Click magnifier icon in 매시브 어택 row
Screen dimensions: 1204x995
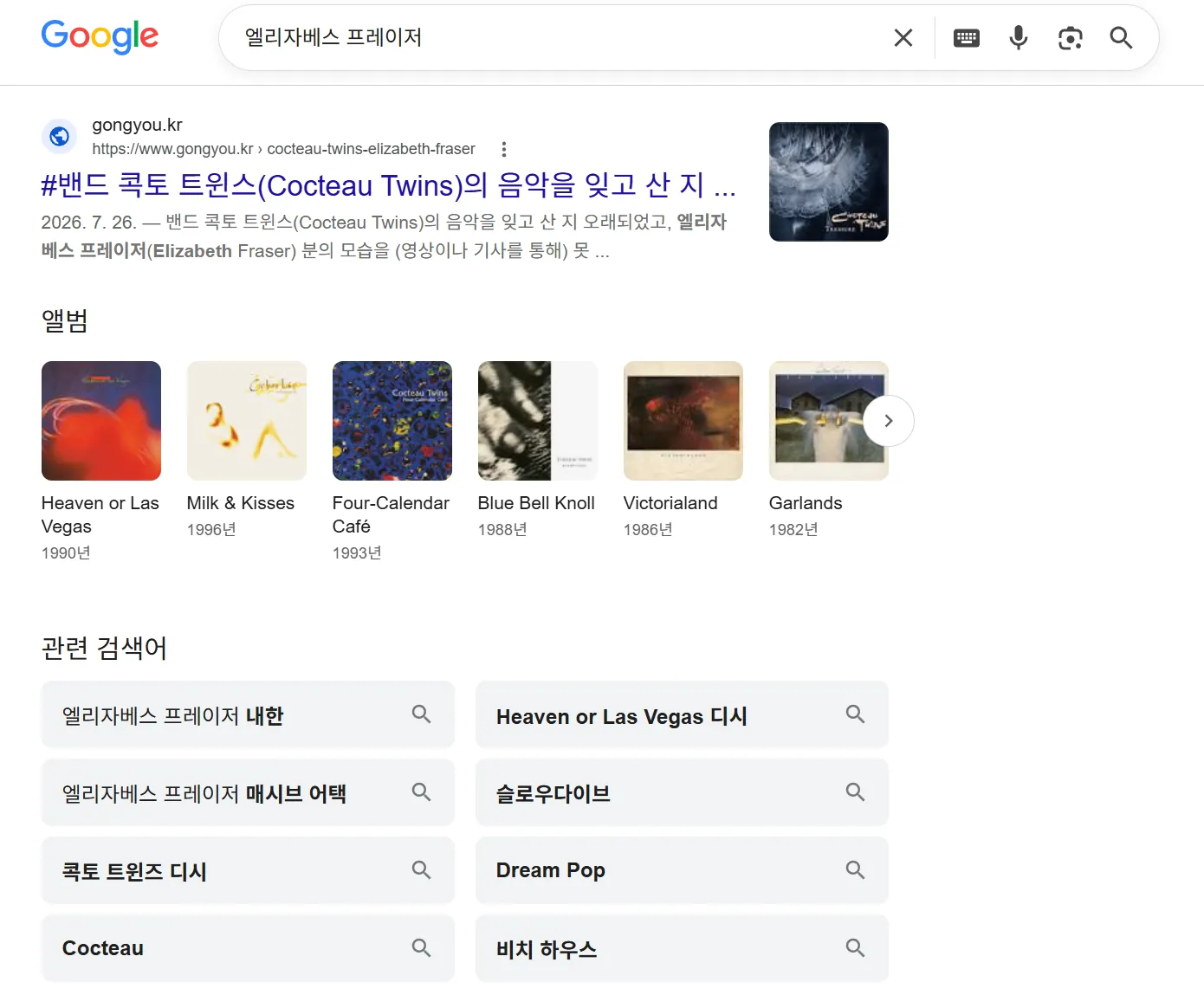[421, 792]
